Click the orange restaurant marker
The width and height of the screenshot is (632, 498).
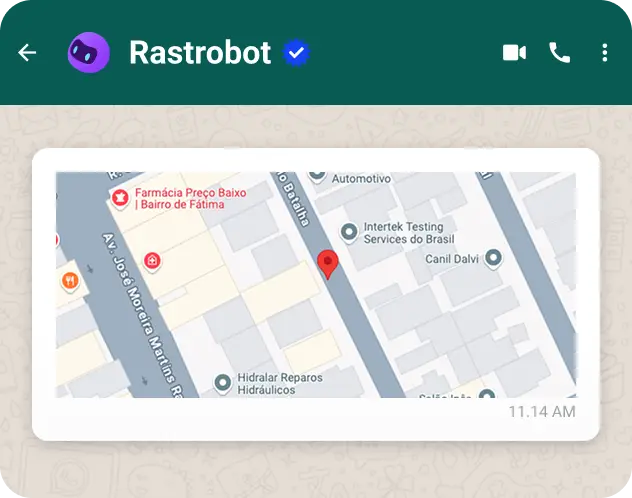click(71, 281)
